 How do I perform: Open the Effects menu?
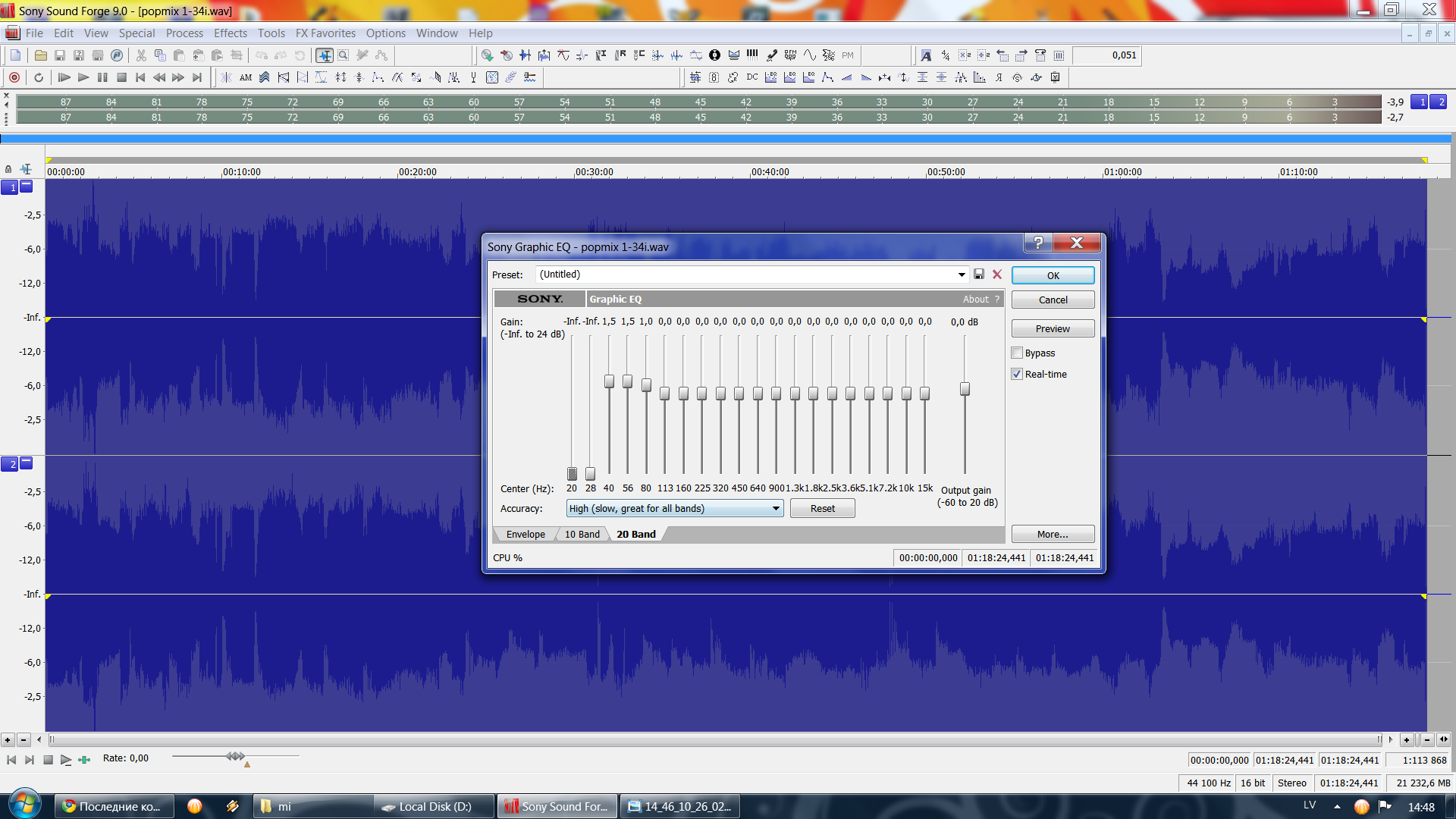231,33
